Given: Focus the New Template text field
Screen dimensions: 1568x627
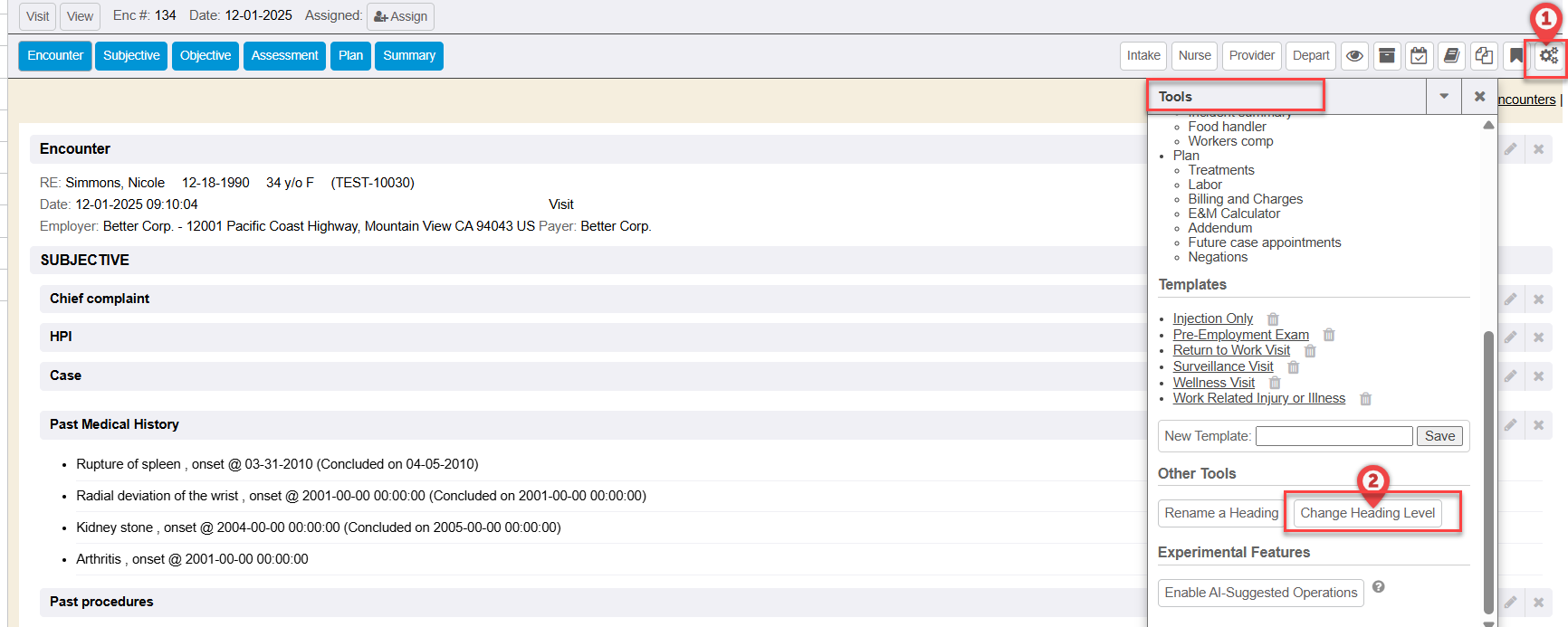Looking at the screenshot, I should (x=1334, y=436).
